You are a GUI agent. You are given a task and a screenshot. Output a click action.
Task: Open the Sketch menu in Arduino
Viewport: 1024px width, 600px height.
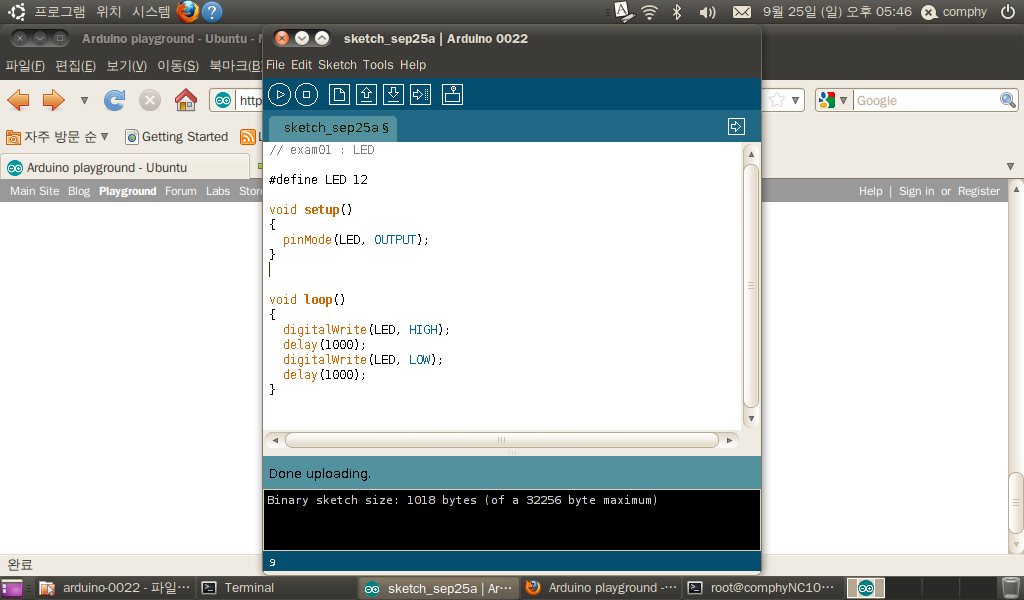pos(337,65)
